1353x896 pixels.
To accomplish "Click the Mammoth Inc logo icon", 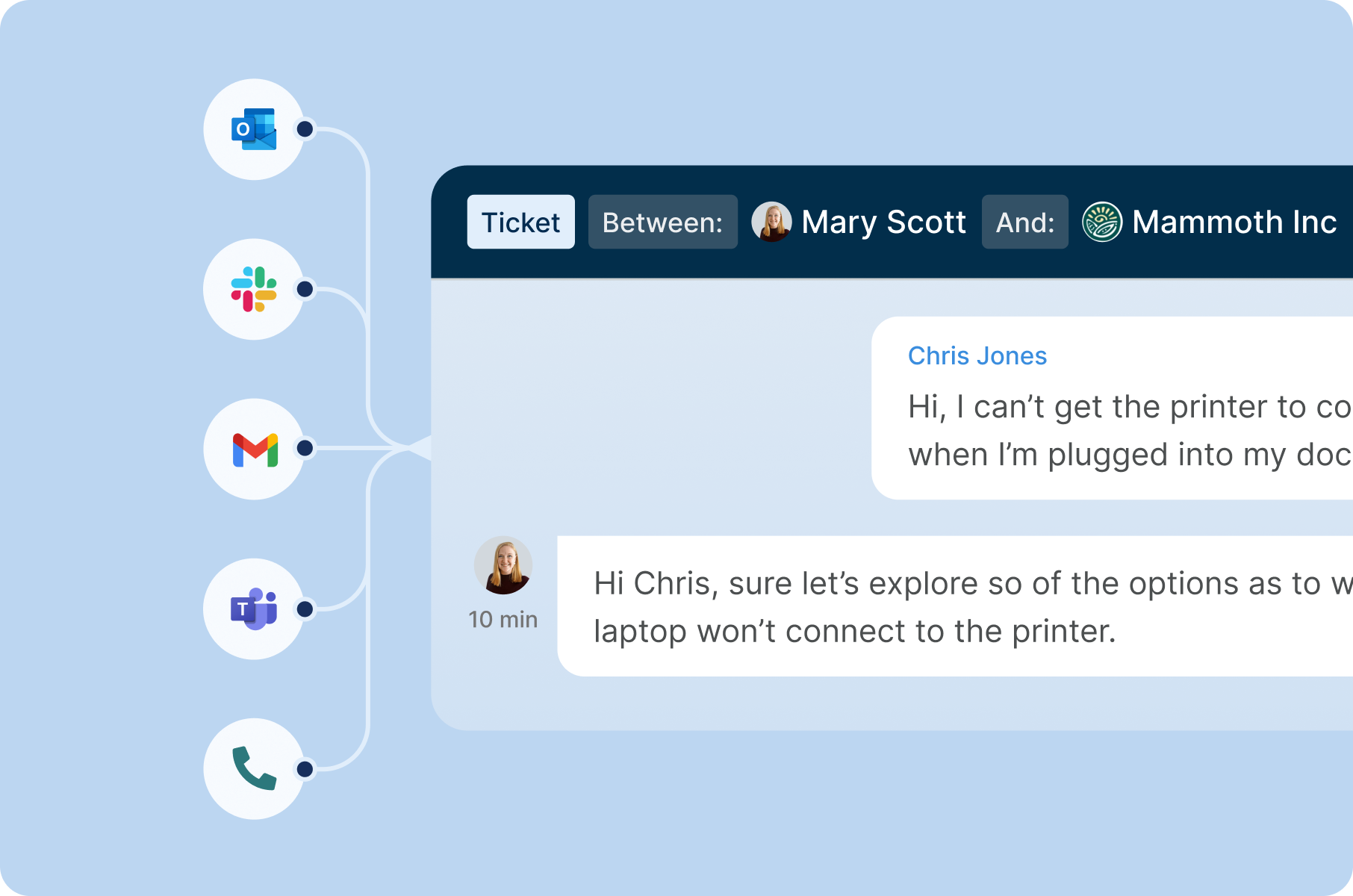I will coord(1102,222).
